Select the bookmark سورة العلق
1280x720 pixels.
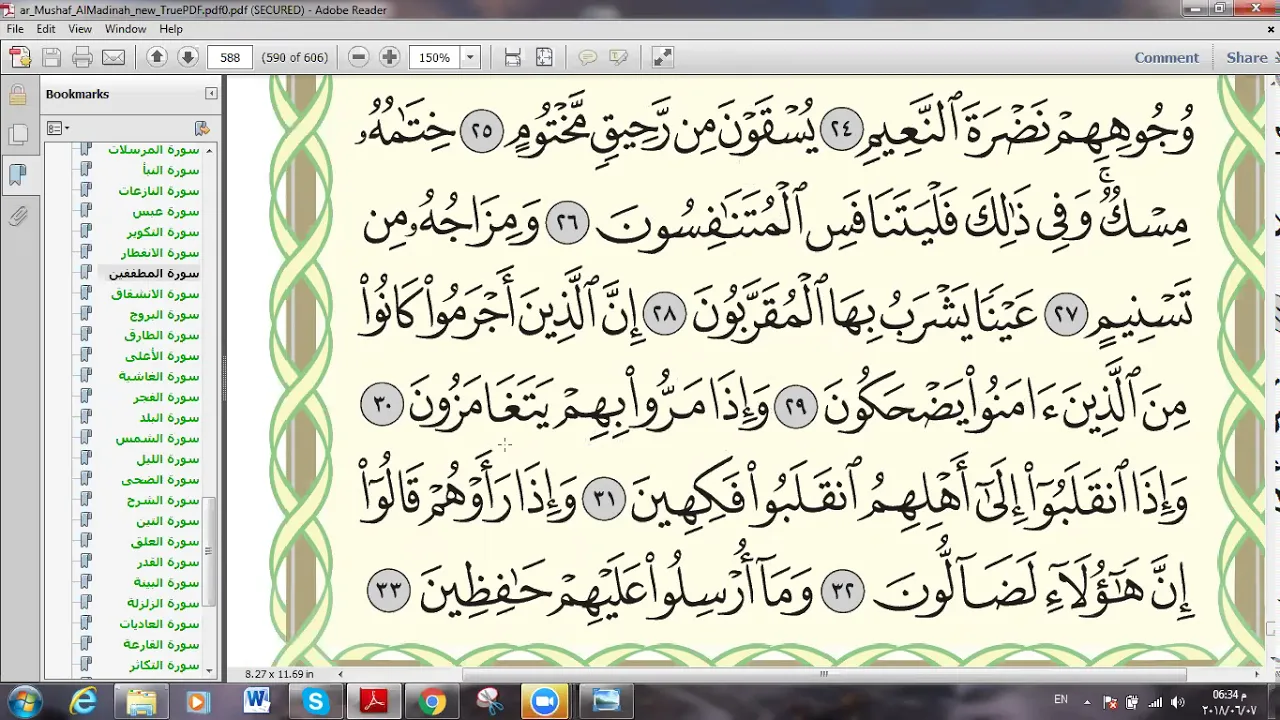(x=165, y=542)
